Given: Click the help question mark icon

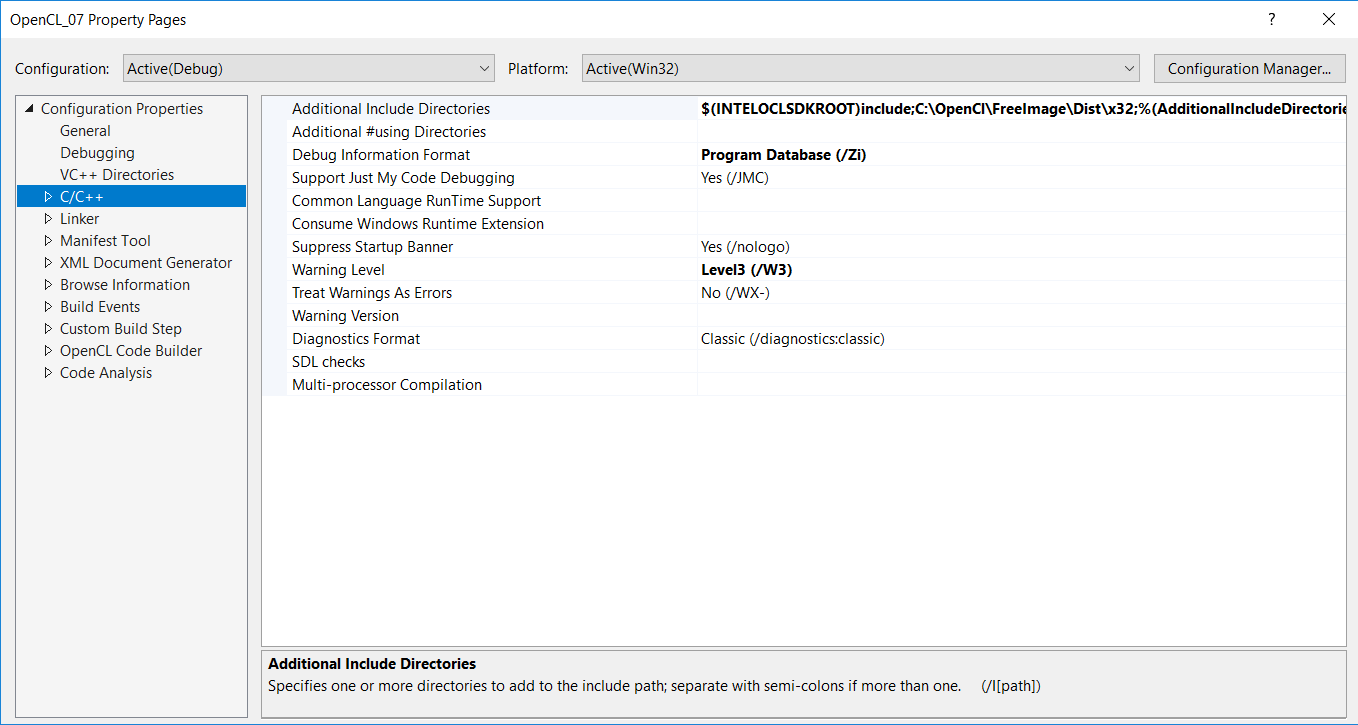Looking at the screenshot, I should [1272, 19].
